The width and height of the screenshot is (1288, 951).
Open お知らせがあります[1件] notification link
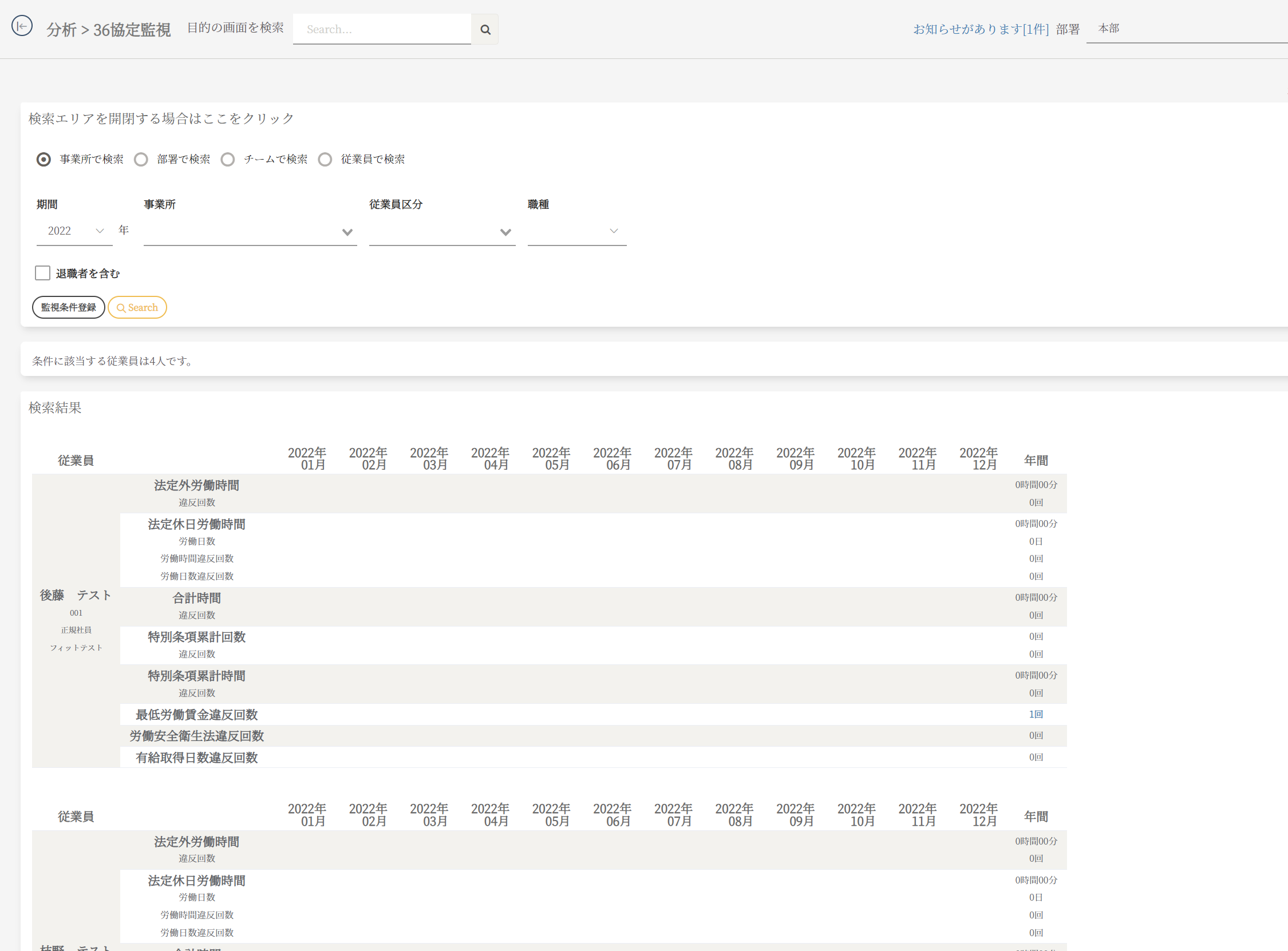click(981, 29)
